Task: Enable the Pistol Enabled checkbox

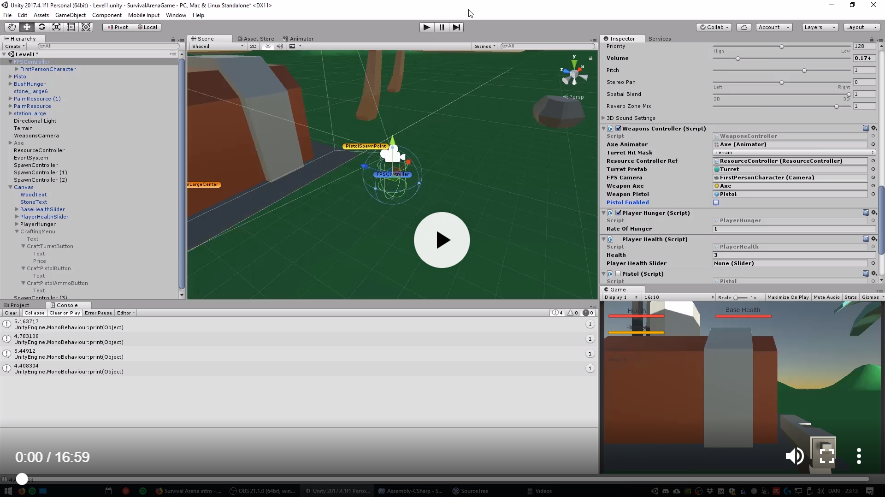Action: click(x=716, y=202)
